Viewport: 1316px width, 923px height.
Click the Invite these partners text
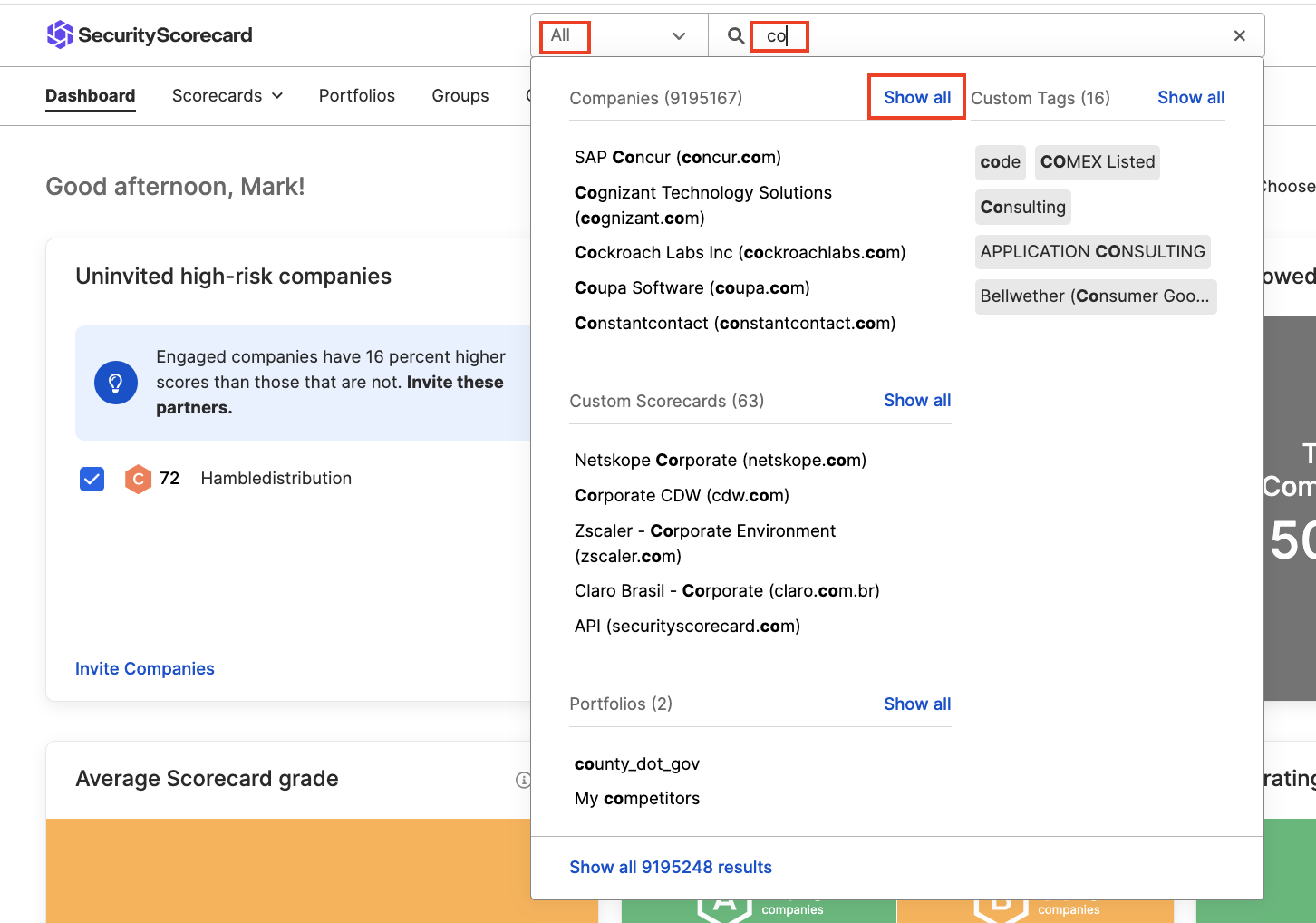(330, 394)
